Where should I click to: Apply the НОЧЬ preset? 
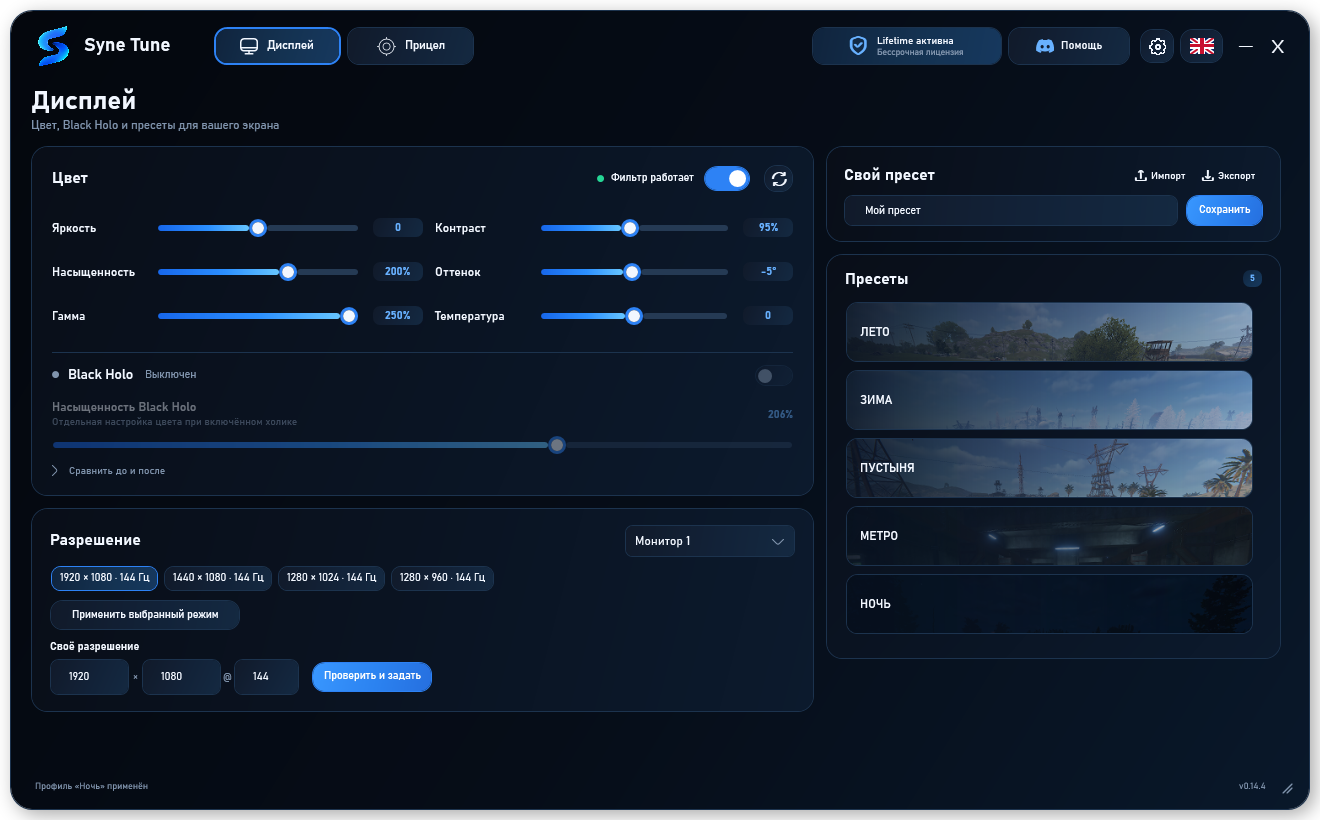pyautogui.click(x=1049, y=604)
